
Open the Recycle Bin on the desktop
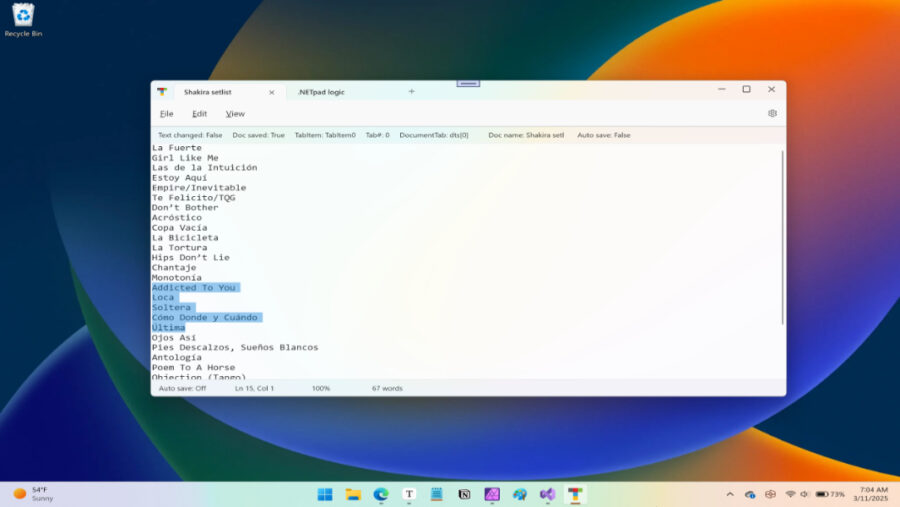pos(23,19)
